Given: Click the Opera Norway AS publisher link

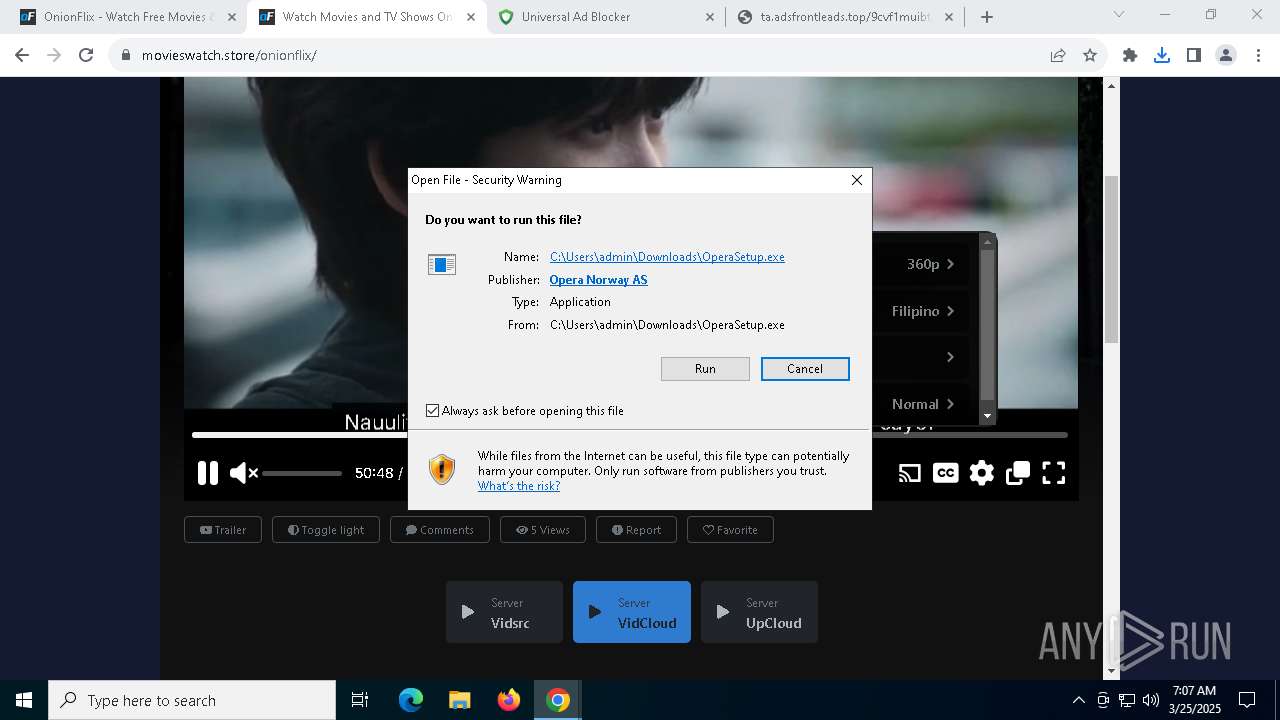Looking at the screenshot, I should point(598,280).
